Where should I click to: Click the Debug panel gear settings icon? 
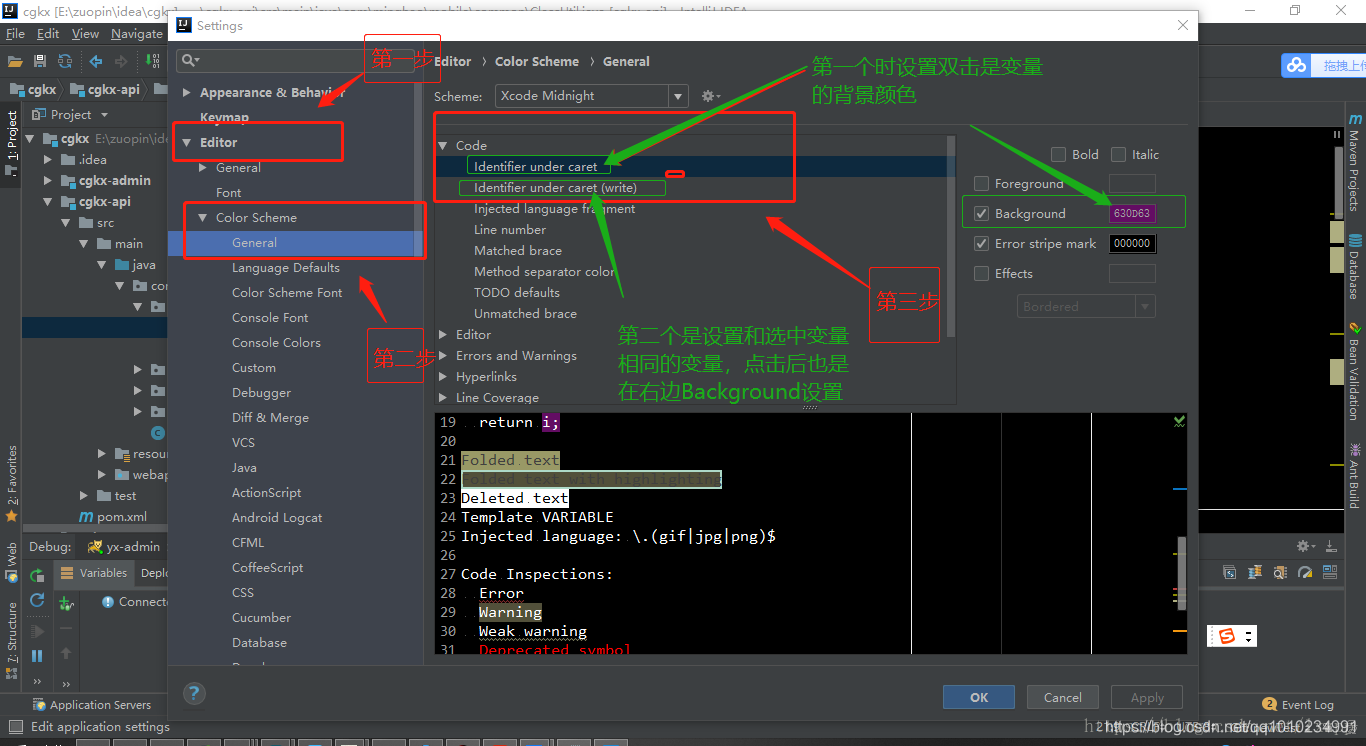[x=1304, y=546]
